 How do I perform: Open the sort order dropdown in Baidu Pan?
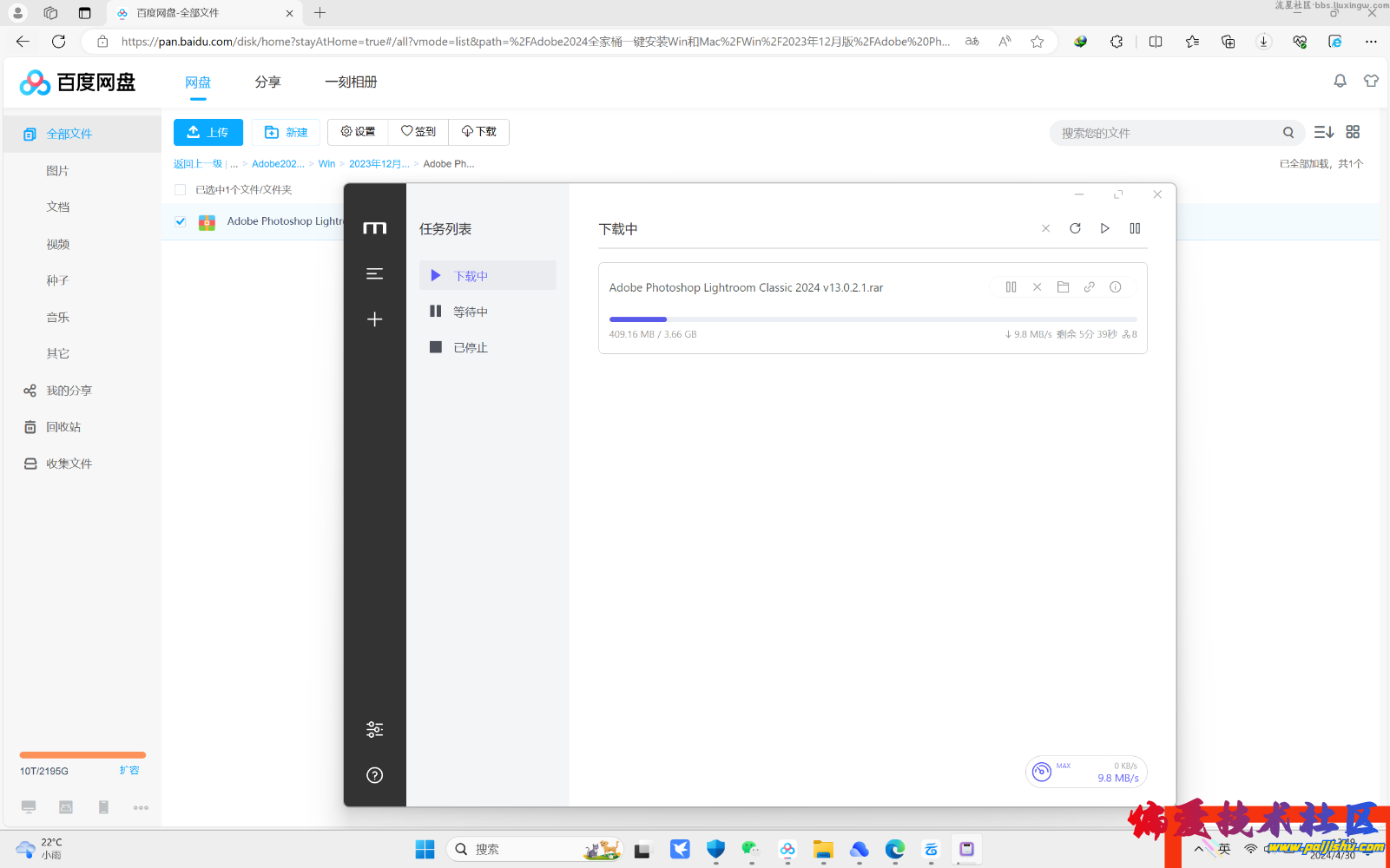pyautogui.click(x=1323, y=132)
